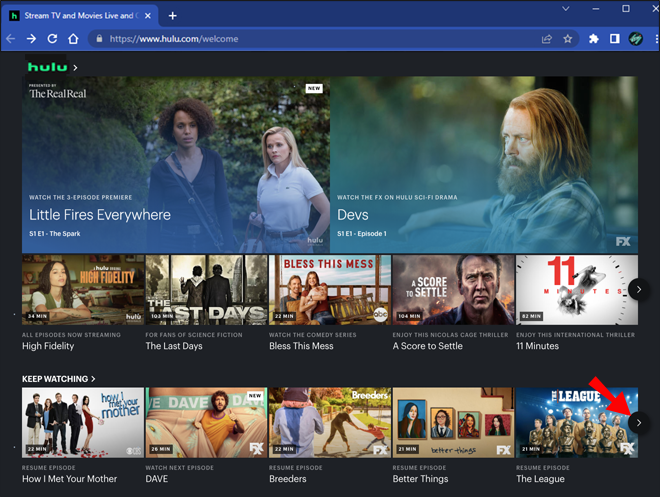Open S1 E1 - The Spark episode label
The width and height of the screenshot is (660, 497).
pos(55,234)
